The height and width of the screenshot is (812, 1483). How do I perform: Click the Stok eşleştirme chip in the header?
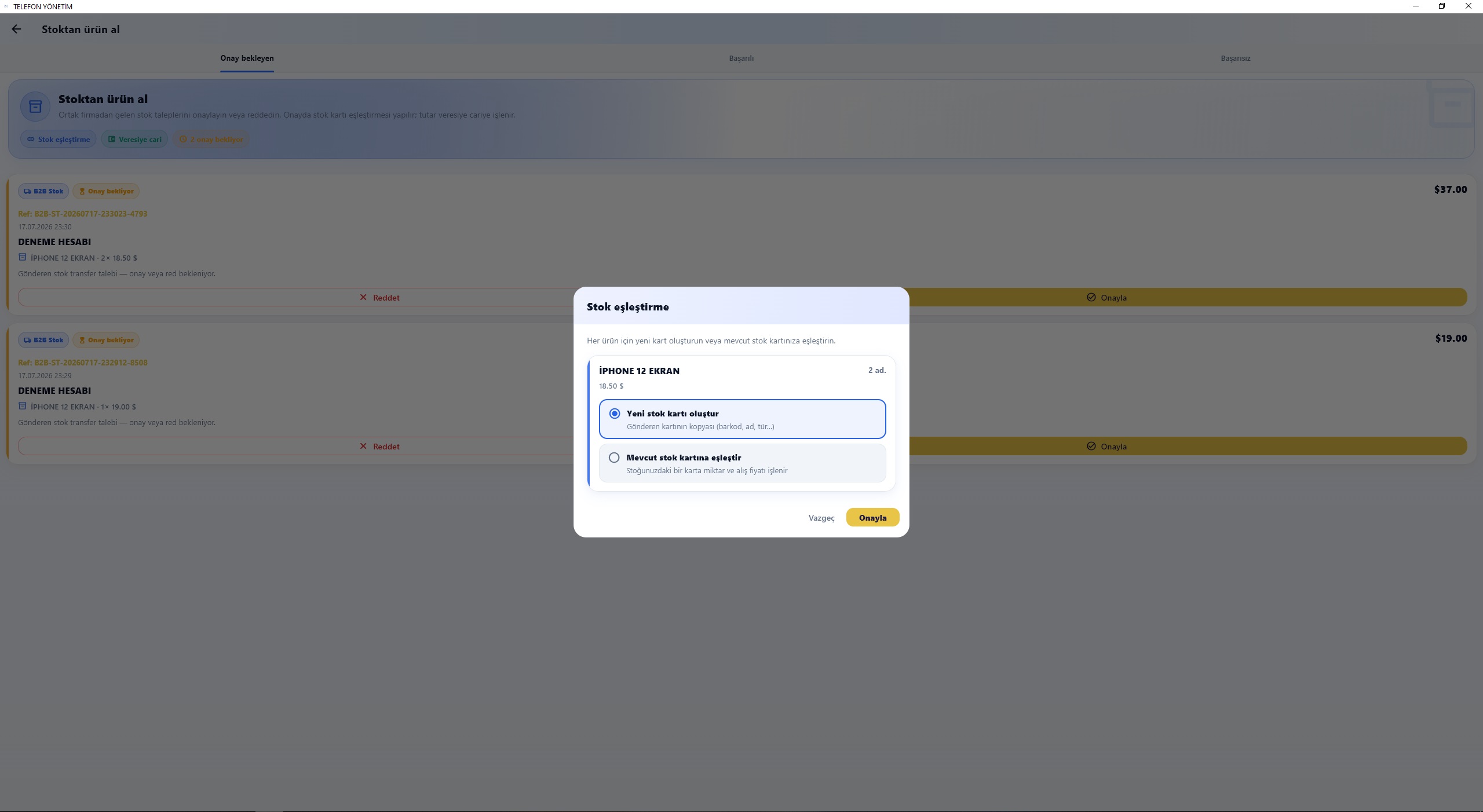59,139
